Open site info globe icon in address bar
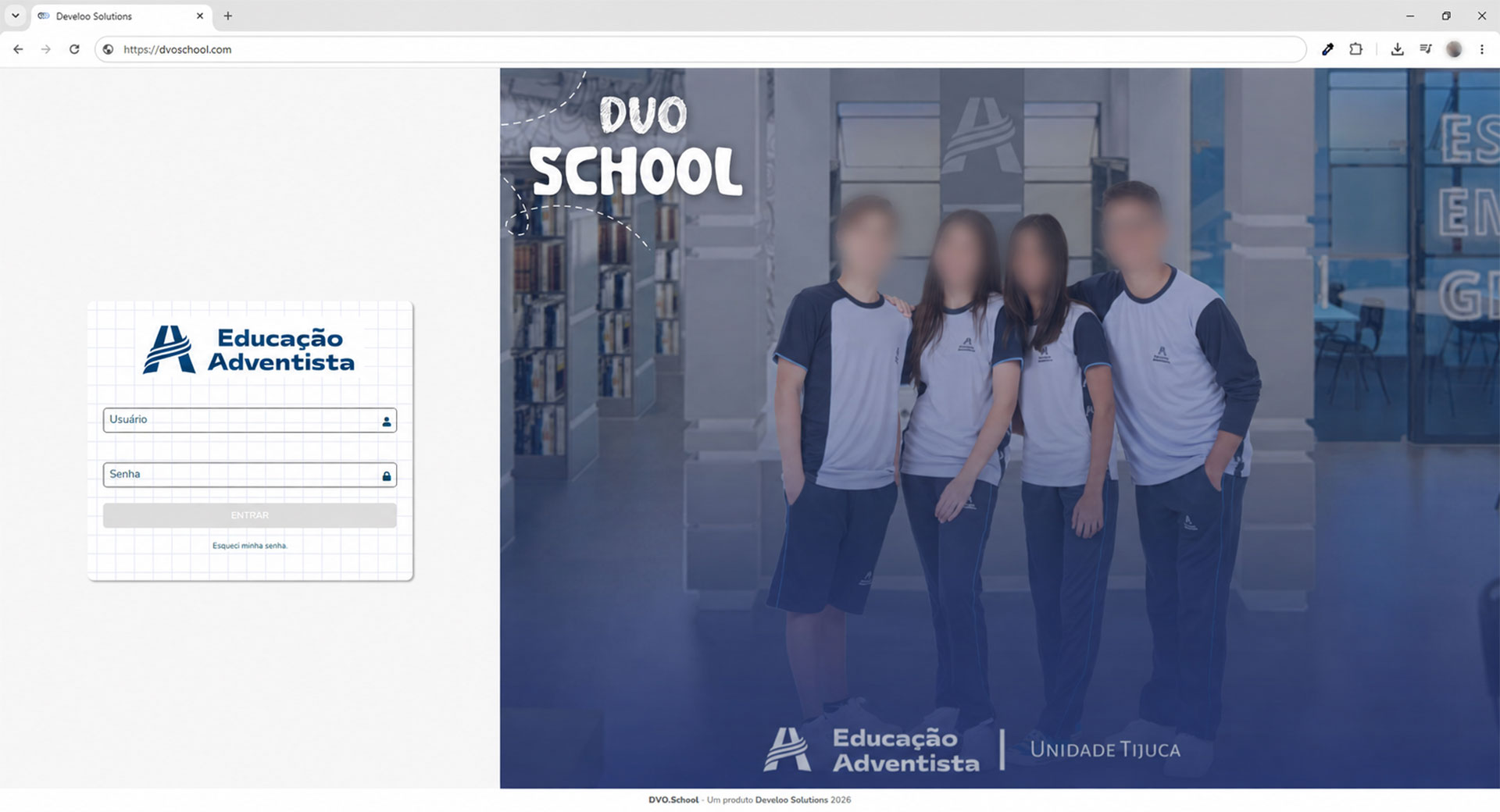Screen dimensions: 1500x812 pyautogui.click(x=109, y=49)
